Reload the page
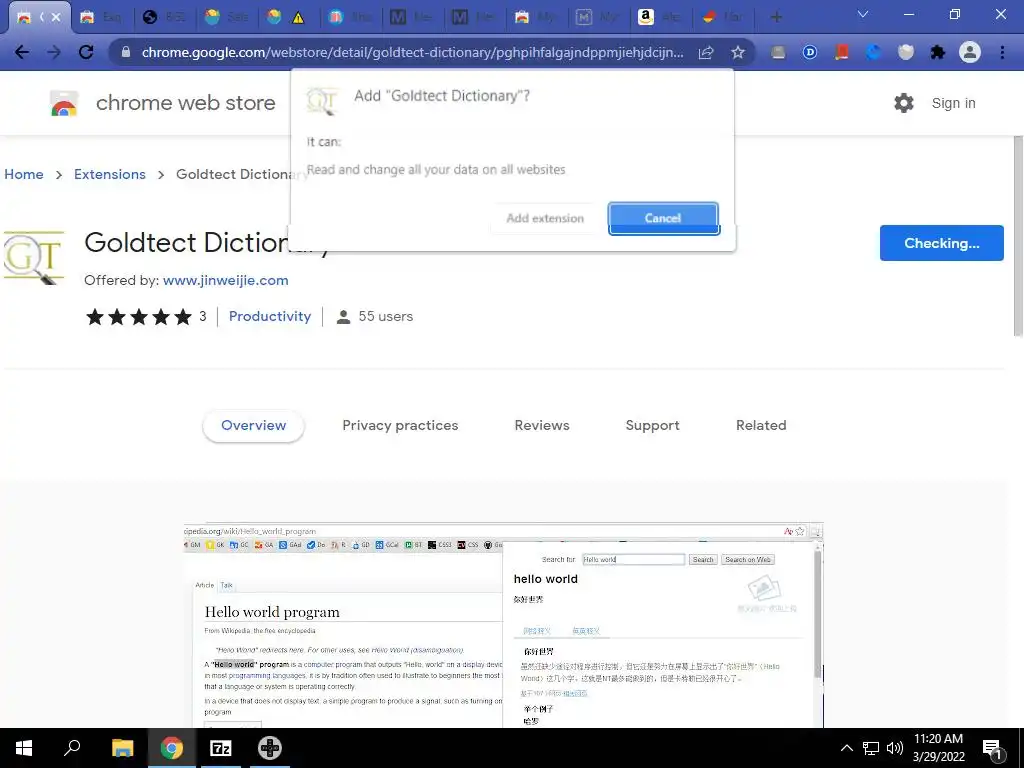 [86, 52]
